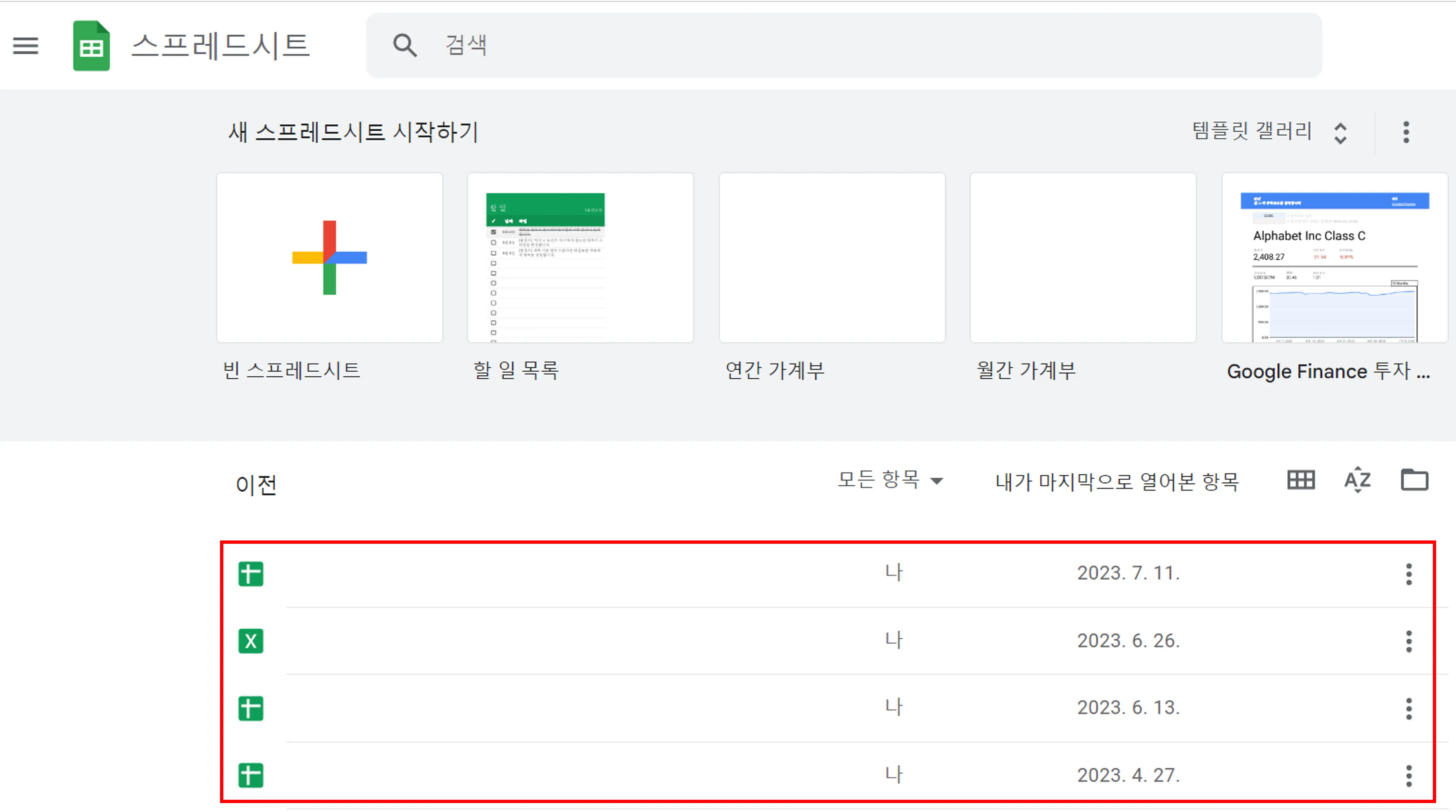Open the AZ sort options
Screen dimensions: 1456x812
point(1357,480)
